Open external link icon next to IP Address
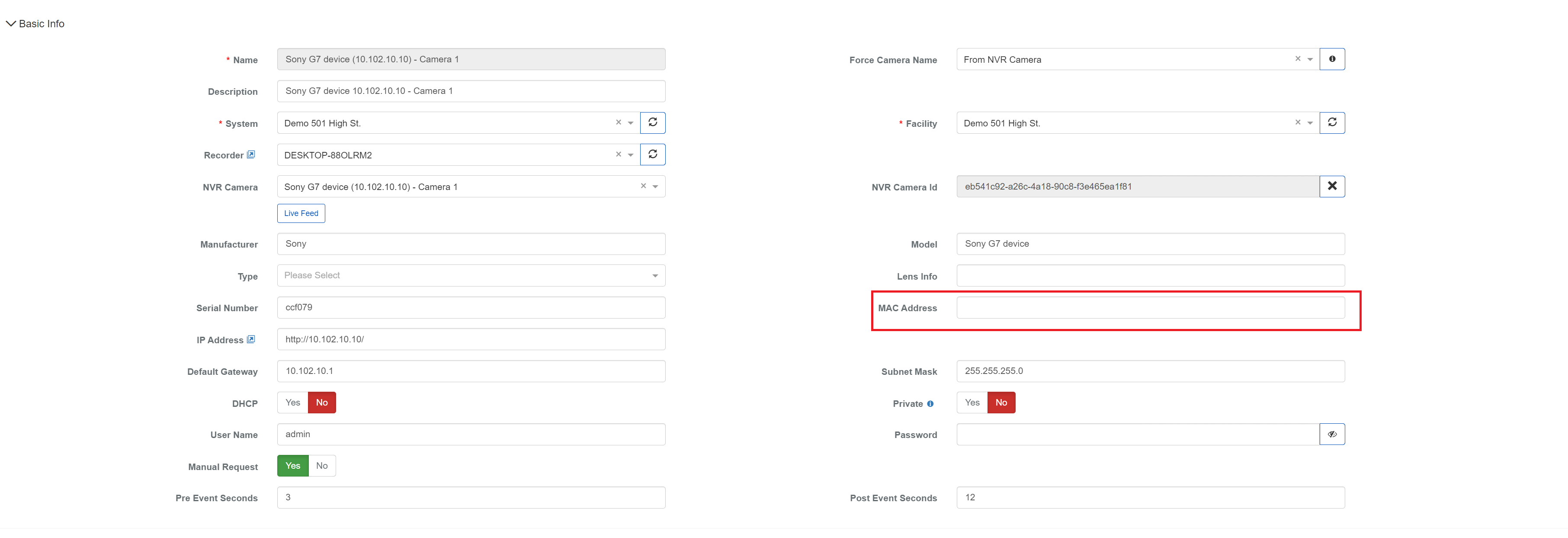The height and width of the screenshot is (538, 1568). tap(251, 339)
